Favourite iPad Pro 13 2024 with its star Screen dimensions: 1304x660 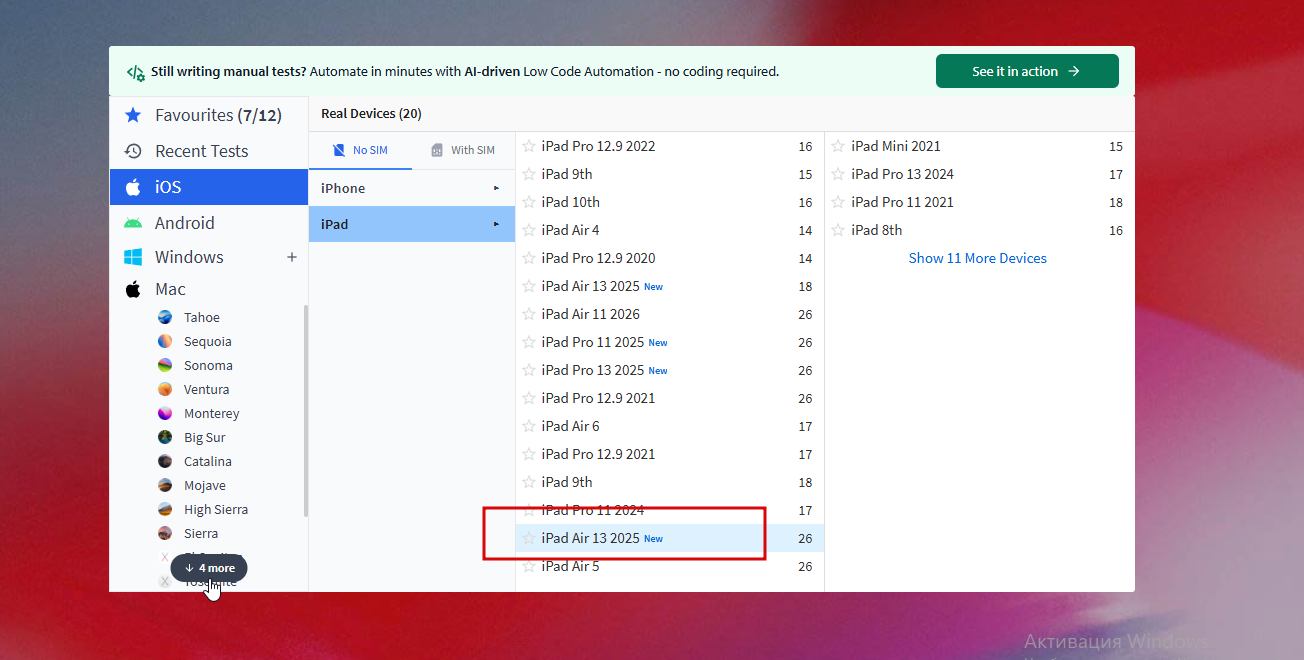pyautogui.click(x=838, y=174)
